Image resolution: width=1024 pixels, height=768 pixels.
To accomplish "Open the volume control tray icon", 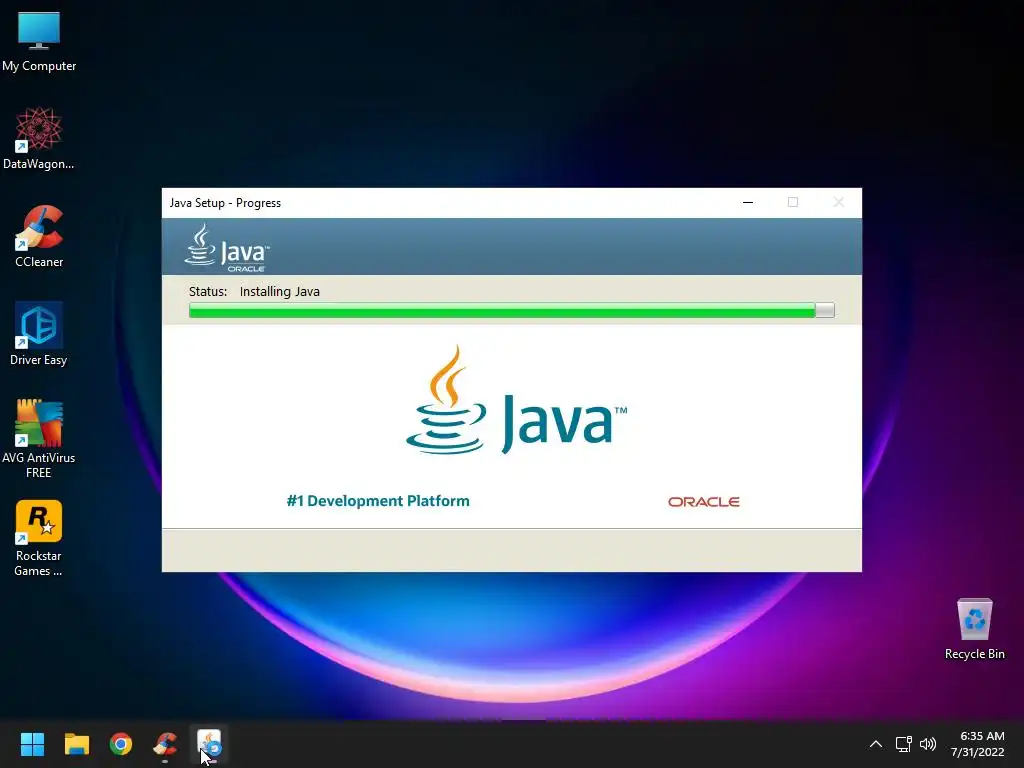I will pyautogui.click(x=927, y=744).
